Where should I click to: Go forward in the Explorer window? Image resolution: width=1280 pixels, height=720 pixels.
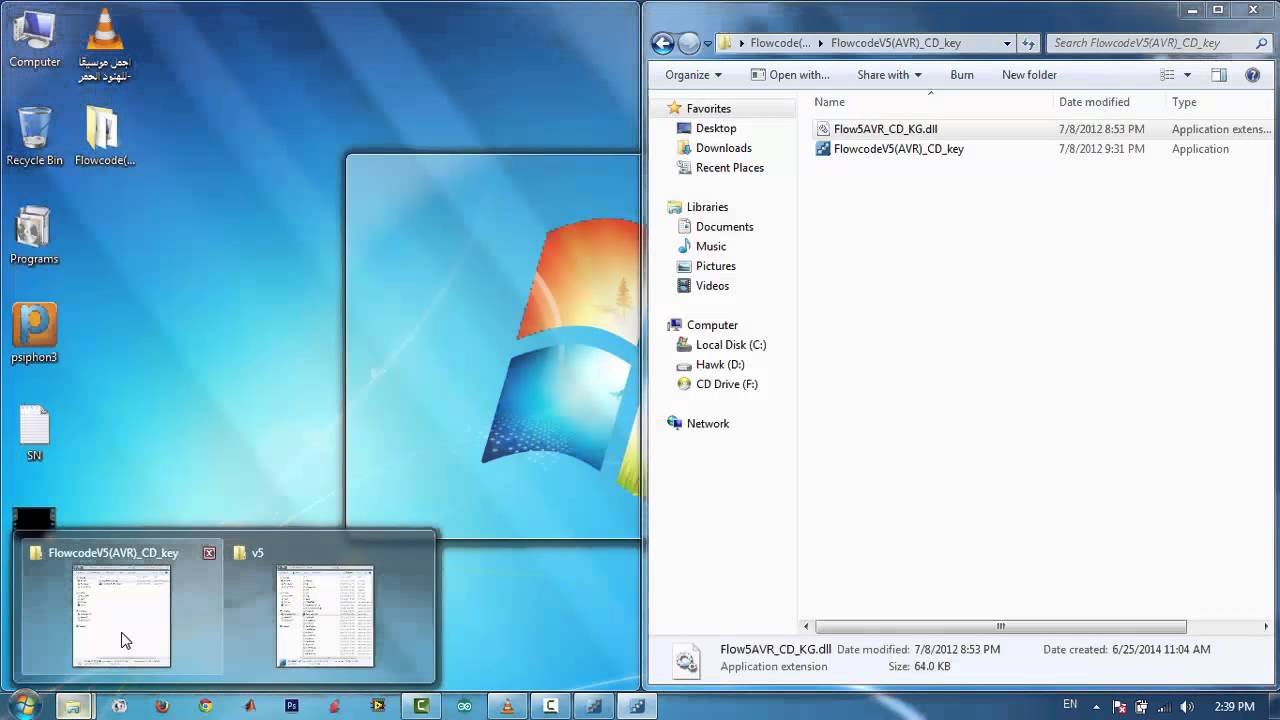(689, 43)
